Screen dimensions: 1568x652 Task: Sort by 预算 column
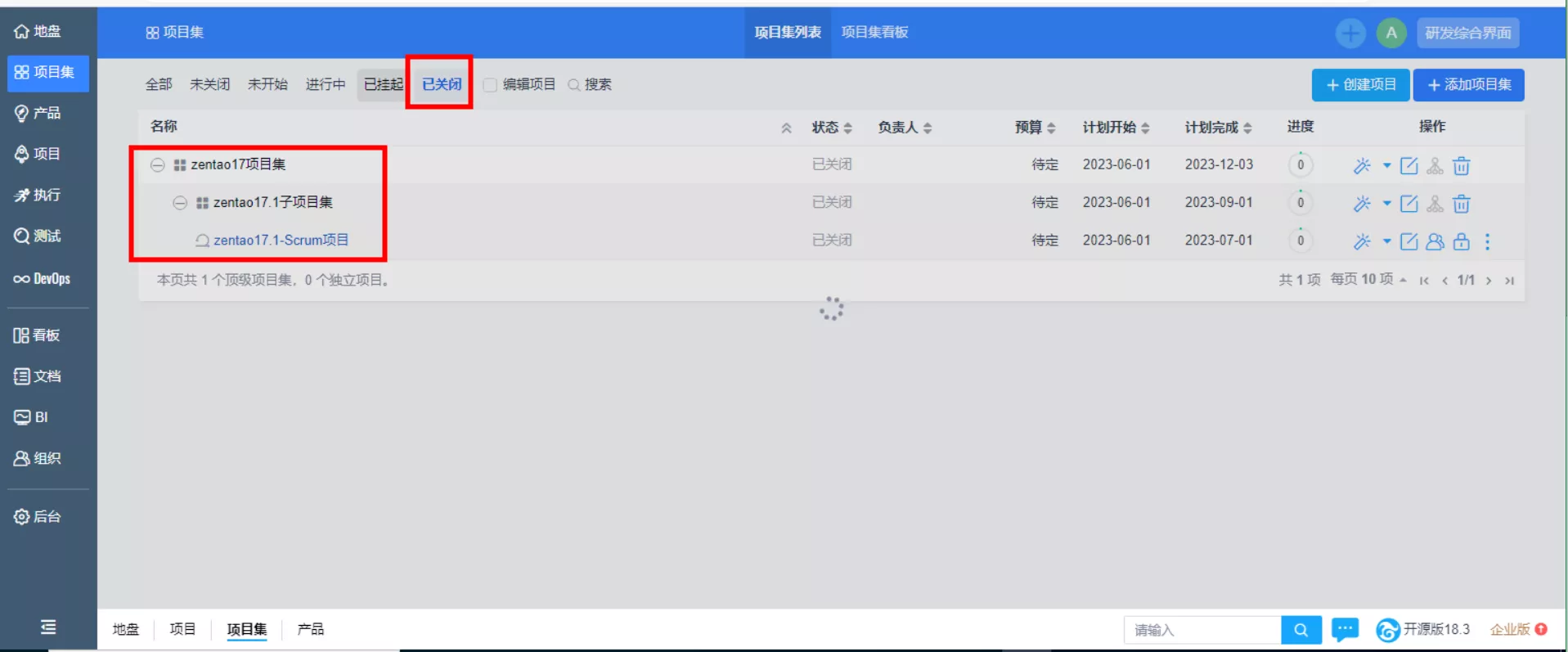1036,128
